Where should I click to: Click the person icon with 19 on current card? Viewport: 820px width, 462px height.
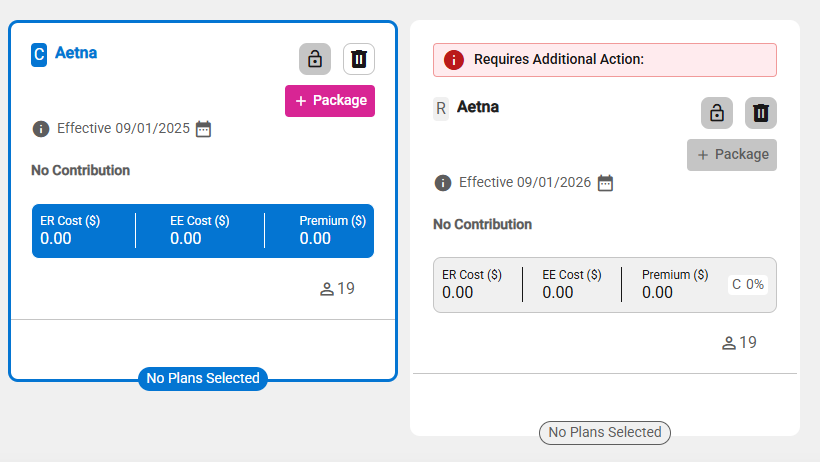tap(337, 289)
